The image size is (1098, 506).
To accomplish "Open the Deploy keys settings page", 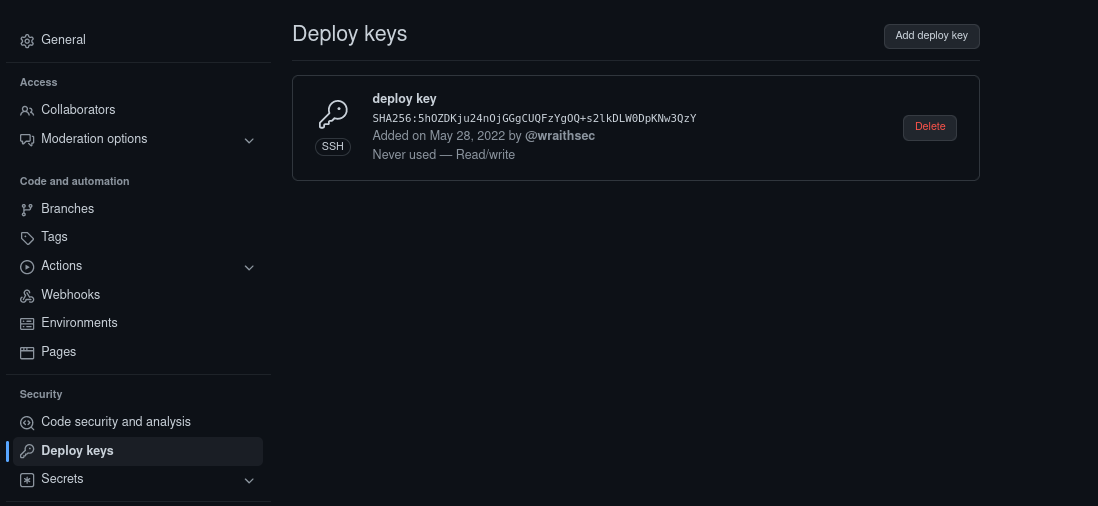I will click(77, 451).
